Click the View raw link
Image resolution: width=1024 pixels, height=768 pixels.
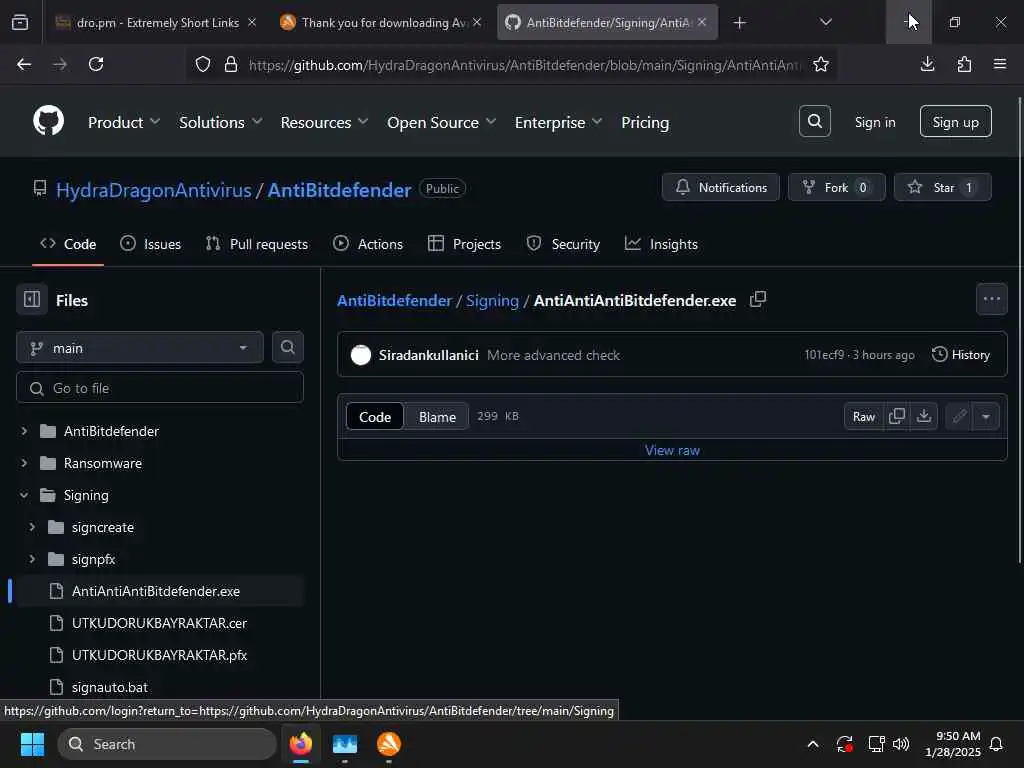pos(672,450)
